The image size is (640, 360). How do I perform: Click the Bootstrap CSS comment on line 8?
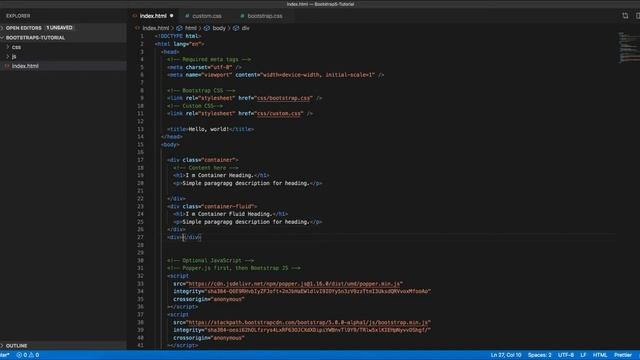pyautogui.click(x=201, y=91)
